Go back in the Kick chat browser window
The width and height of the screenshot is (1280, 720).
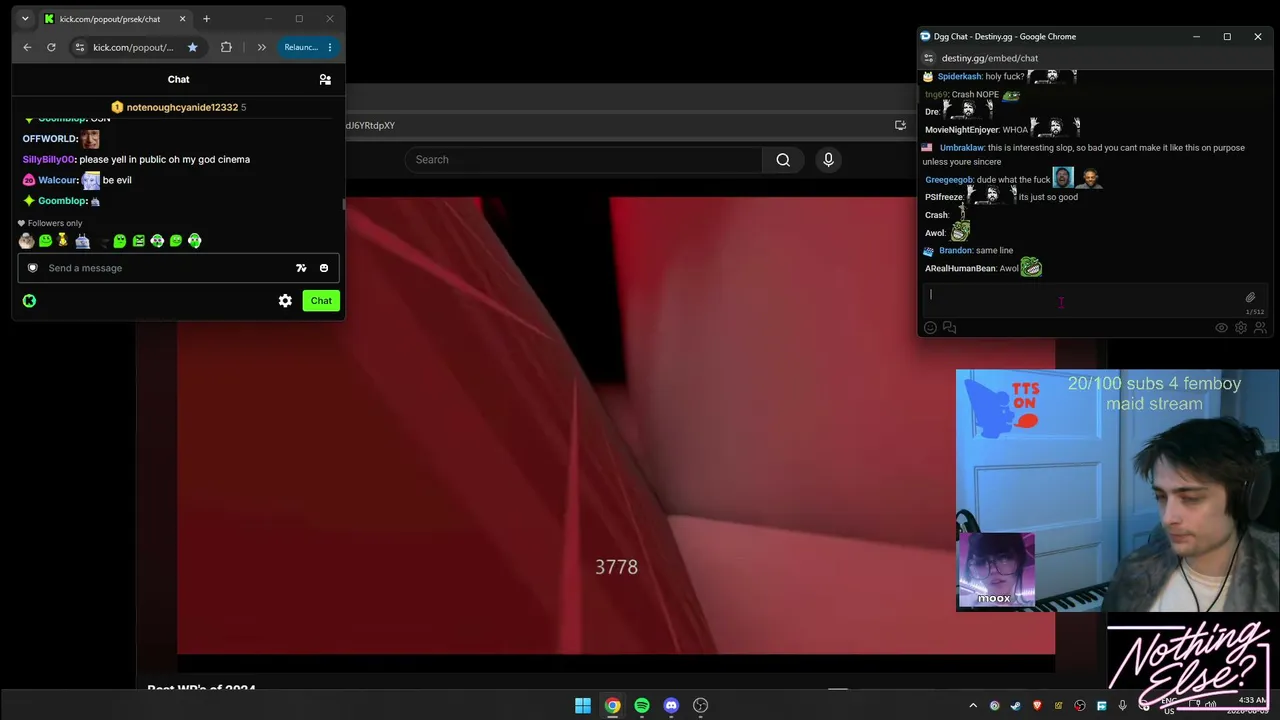(x=27, y=47)
